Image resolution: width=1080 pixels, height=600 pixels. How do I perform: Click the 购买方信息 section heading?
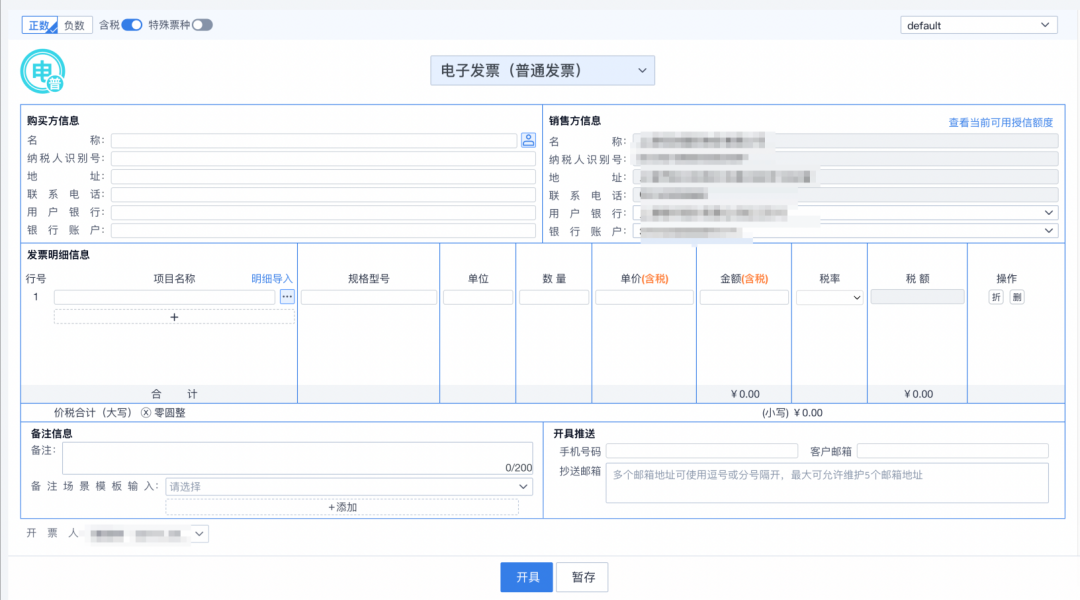[53, 121]
